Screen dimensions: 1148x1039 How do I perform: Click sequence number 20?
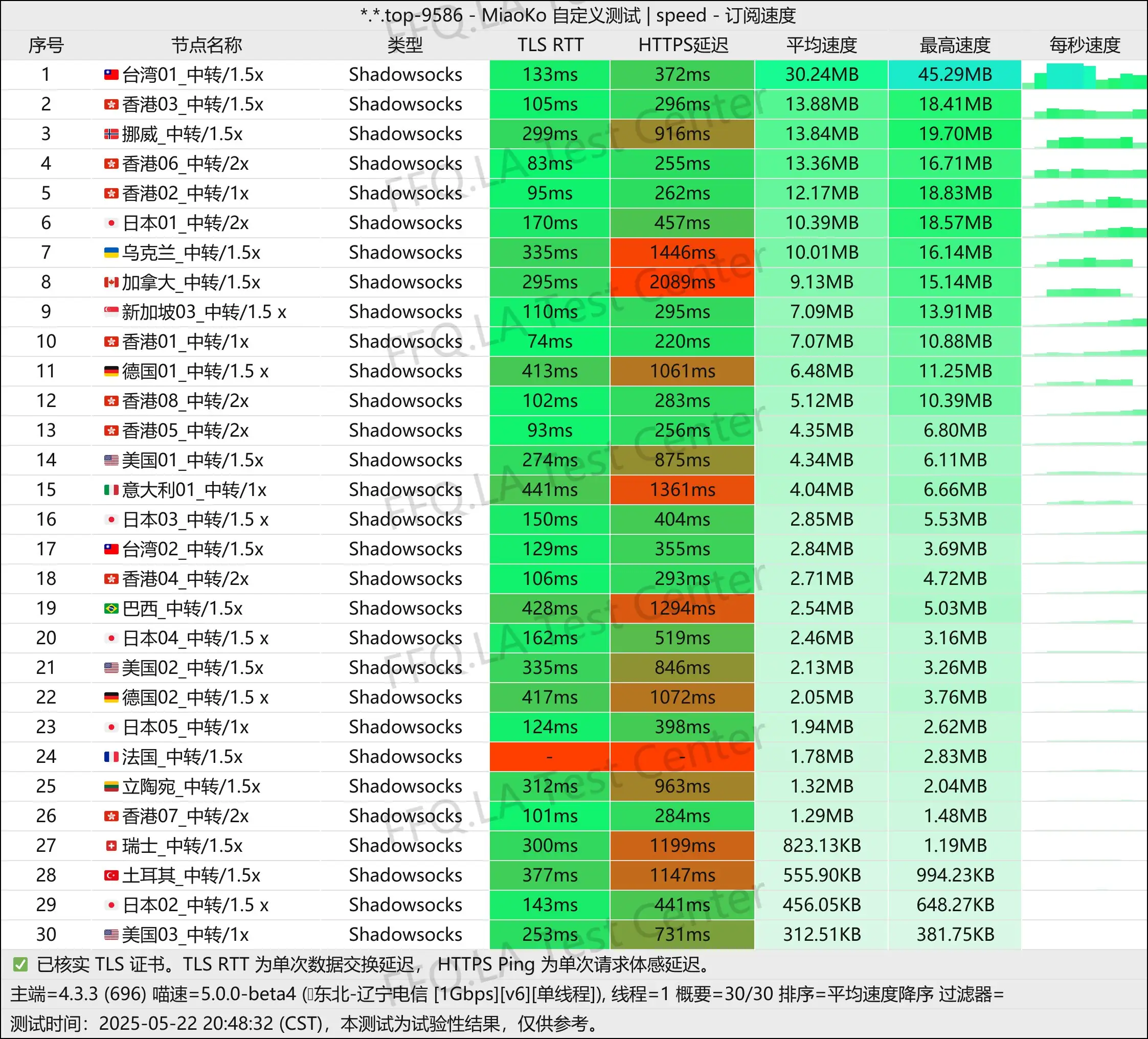pos(46,638)
